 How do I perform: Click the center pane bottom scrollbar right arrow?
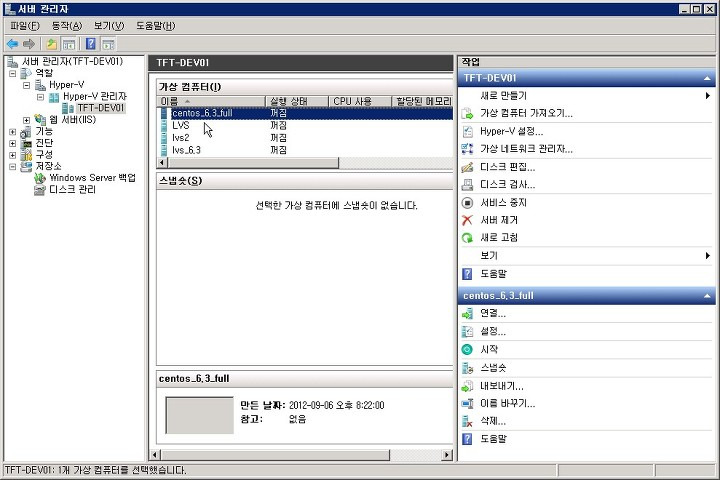[446, 455]
